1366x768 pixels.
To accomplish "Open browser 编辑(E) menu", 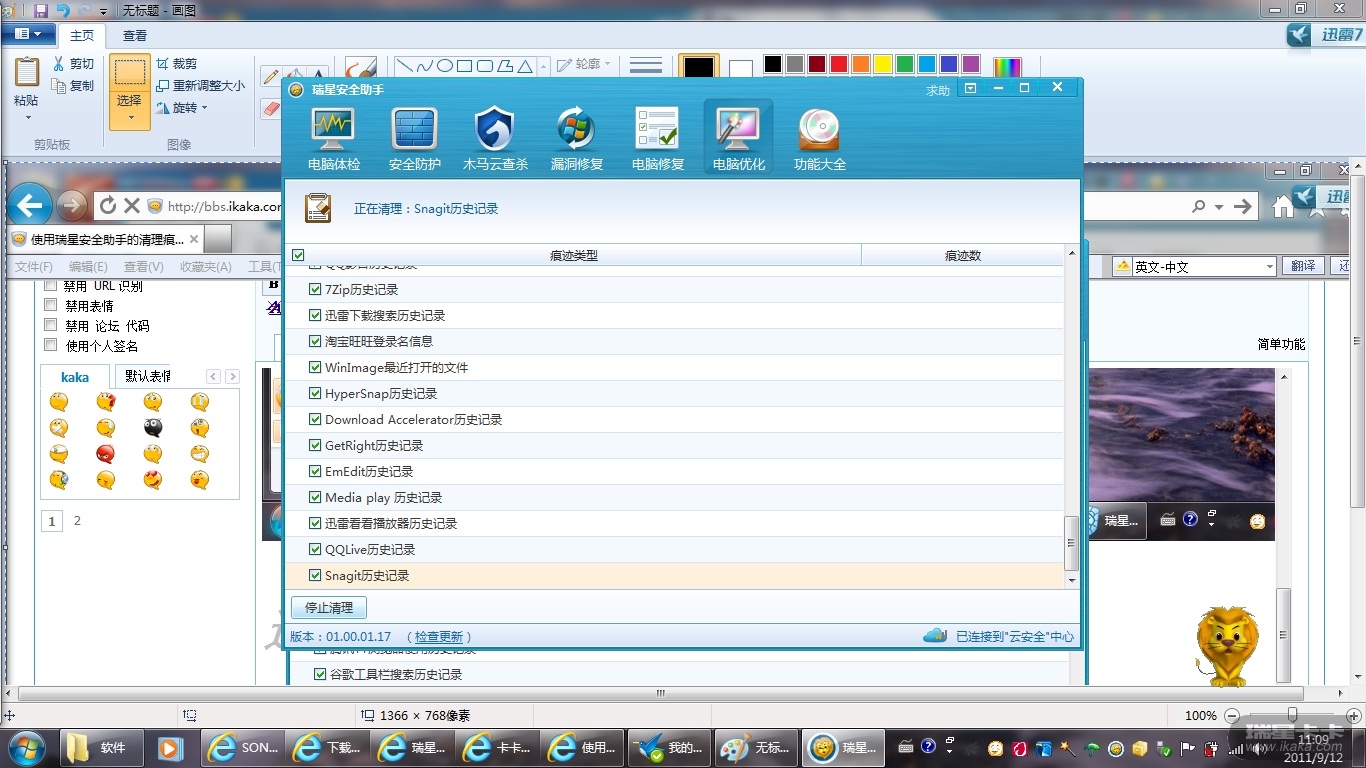I will [88, 267].
